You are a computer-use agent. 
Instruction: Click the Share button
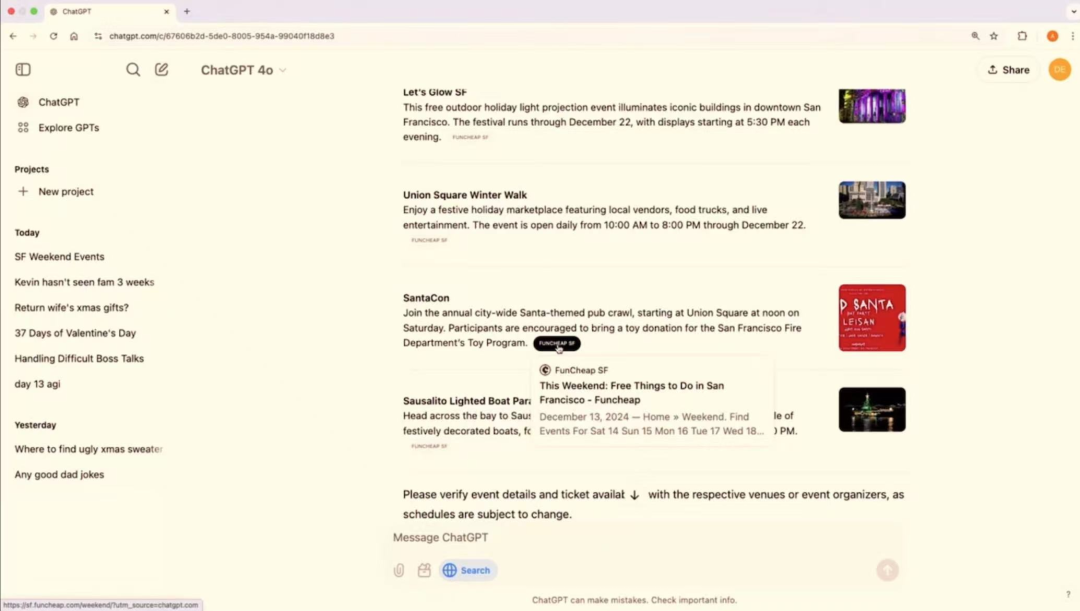[x=1008, y=70]
